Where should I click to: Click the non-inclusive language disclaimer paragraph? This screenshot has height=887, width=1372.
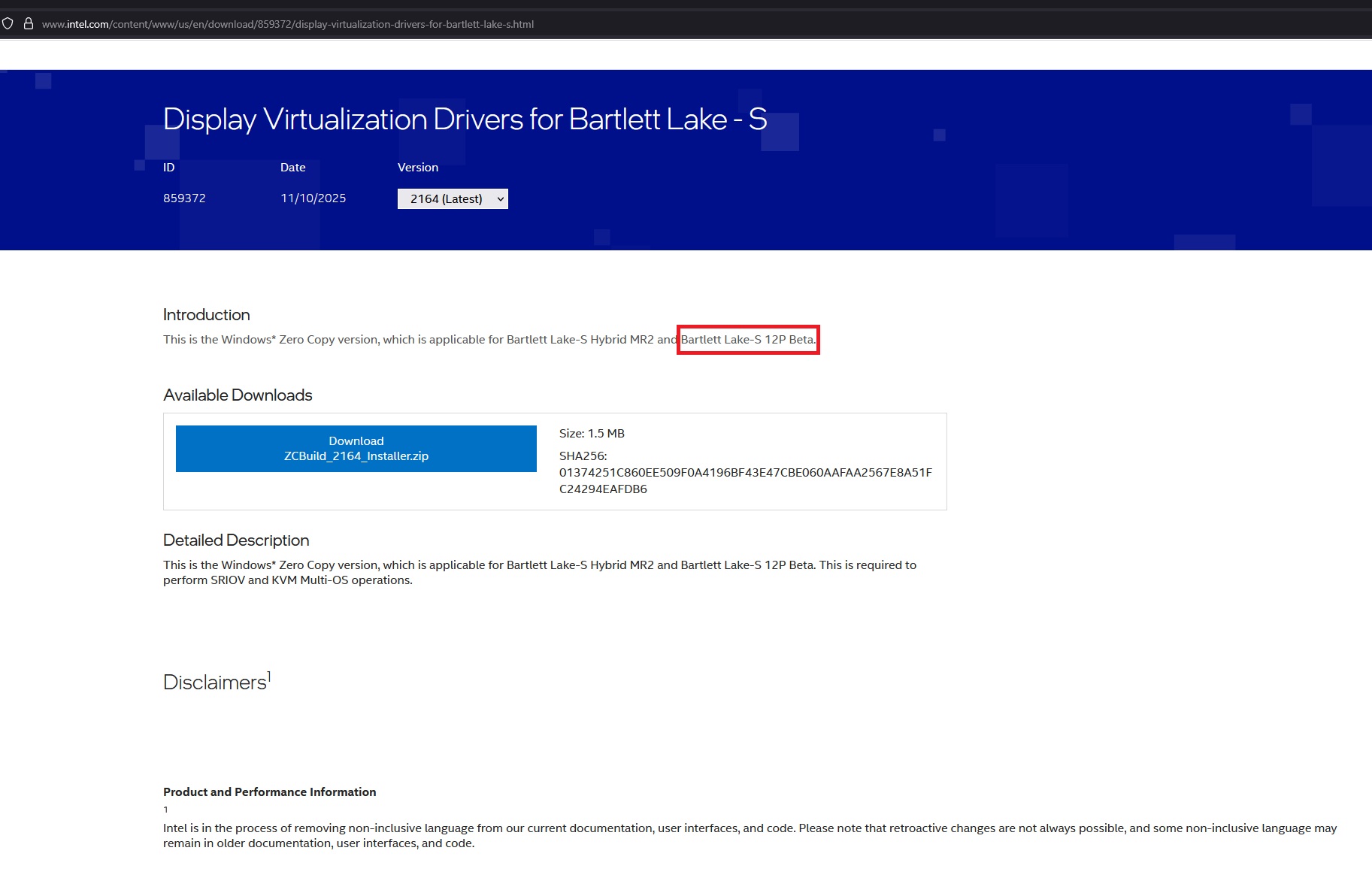coord(750,836)
